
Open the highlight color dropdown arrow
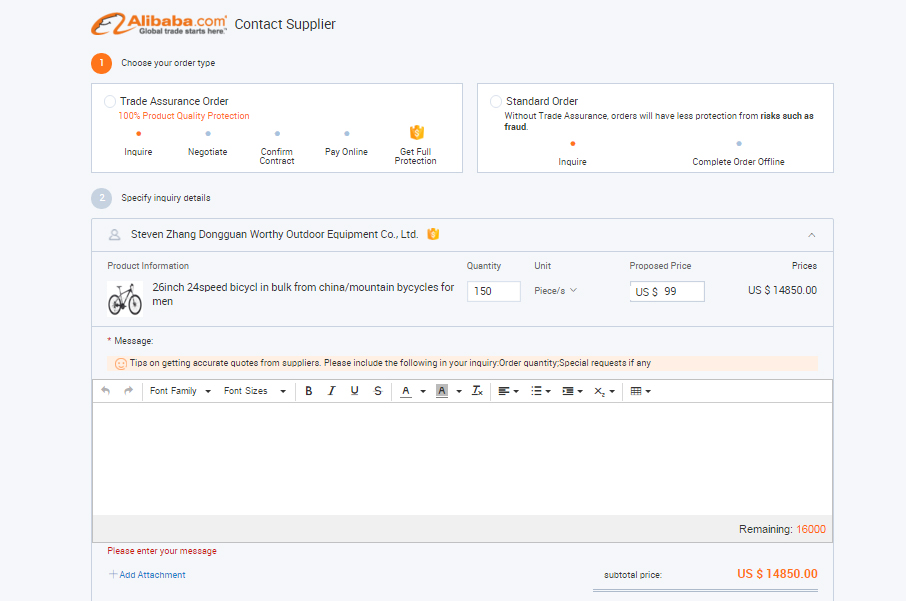point(459,391)
